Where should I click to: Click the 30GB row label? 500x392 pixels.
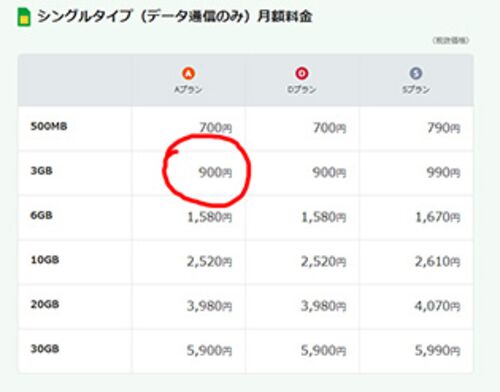tap(45, 349)
